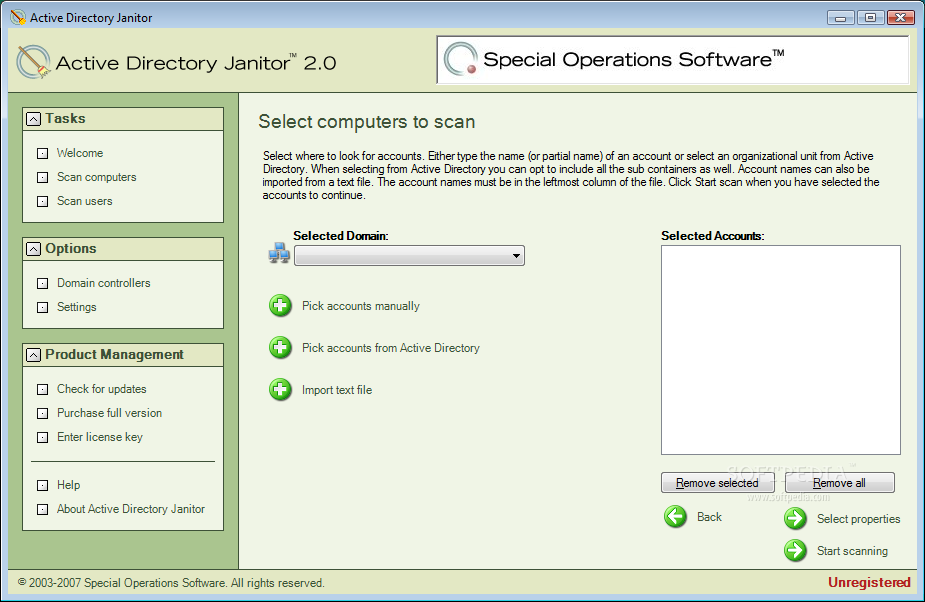Click the bullet icon next to Enter license key

42,437
